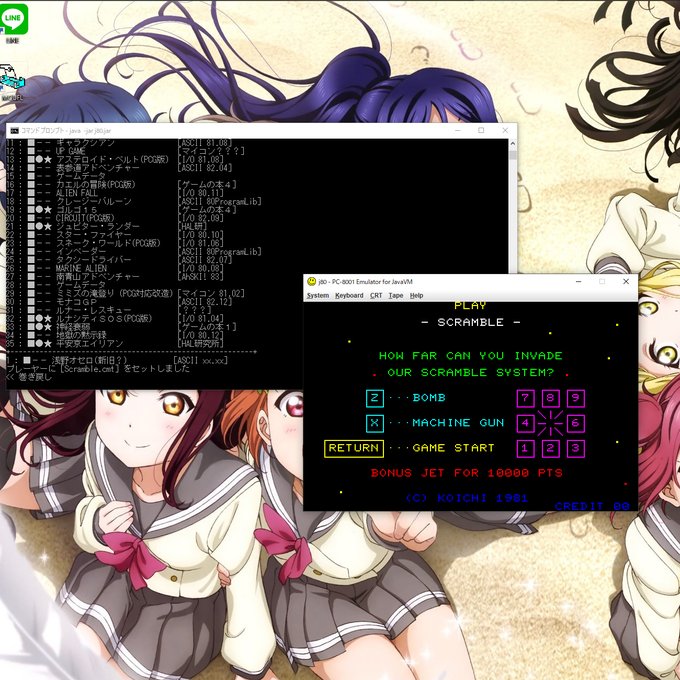This screenshot has width=680, height=680.
Task: Click the Z key box for BOMB
Action: tap(375, 398)
